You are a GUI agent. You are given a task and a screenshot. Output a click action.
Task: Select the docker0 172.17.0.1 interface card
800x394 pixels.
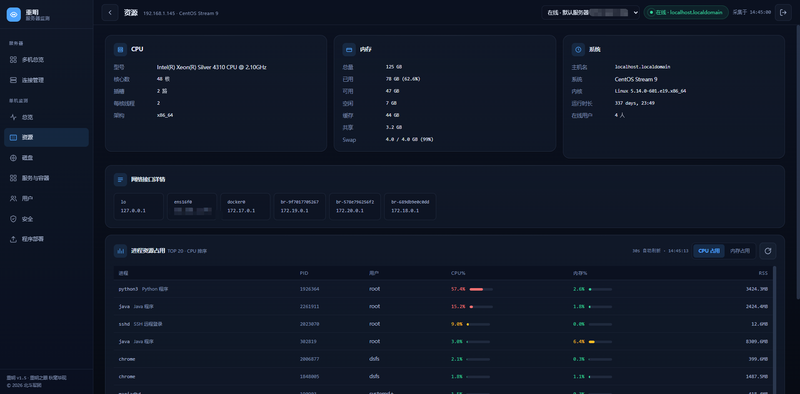pos(245,206)
